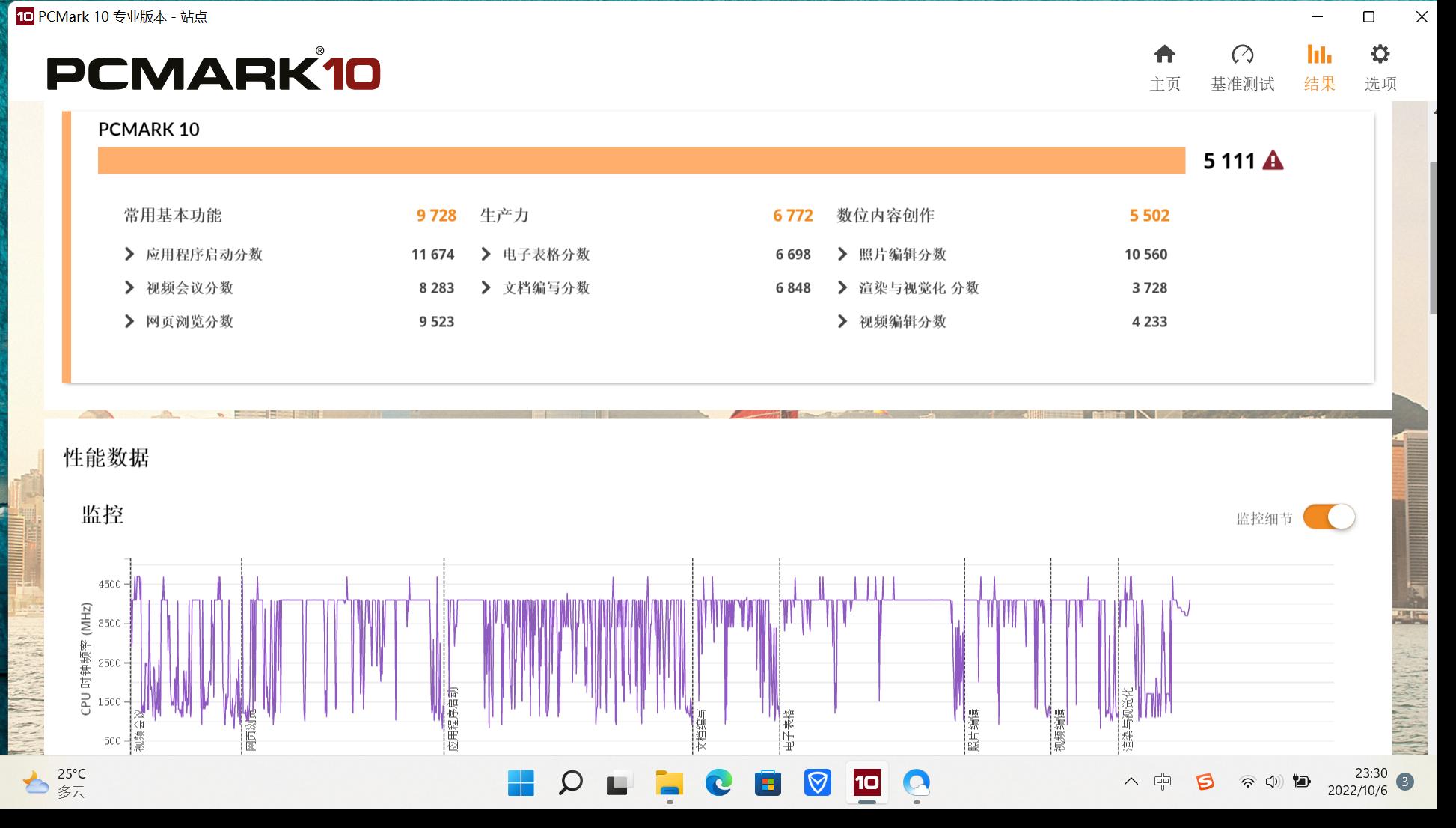The width and height of the screenshot is (1456, 828).
Task: Click the warning triangle beside score 5 111
Action: (x=1274, y=160)
